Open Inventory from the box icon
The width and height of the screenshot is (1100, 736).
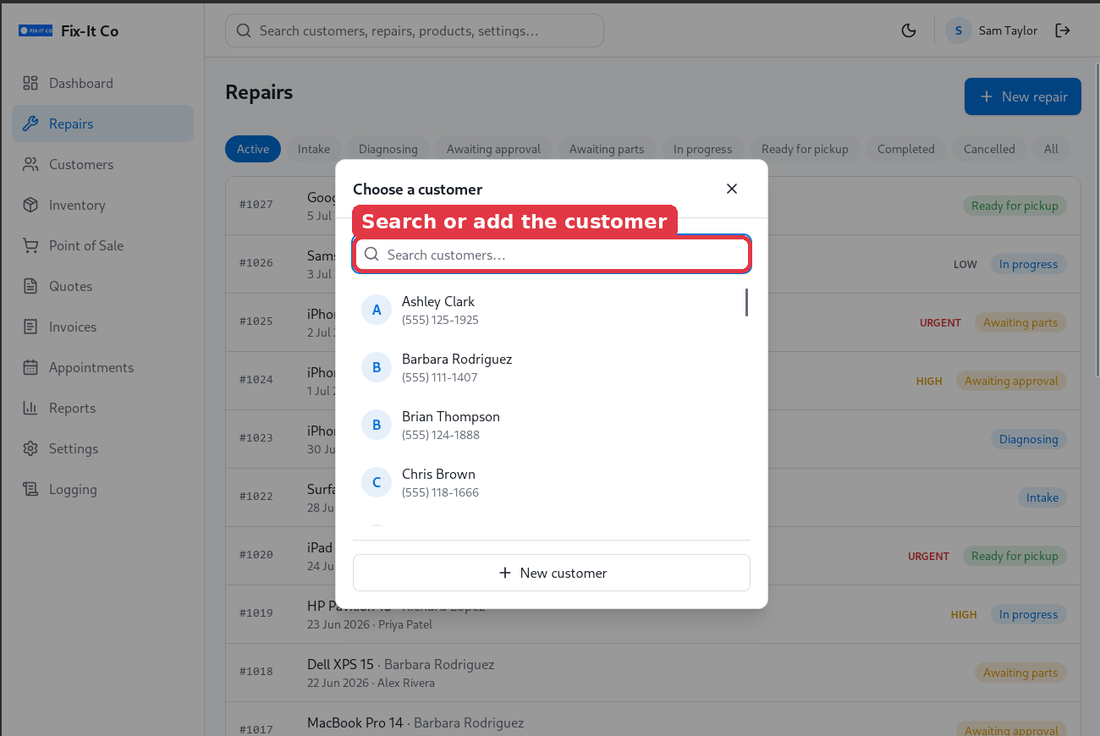(30, 205)
